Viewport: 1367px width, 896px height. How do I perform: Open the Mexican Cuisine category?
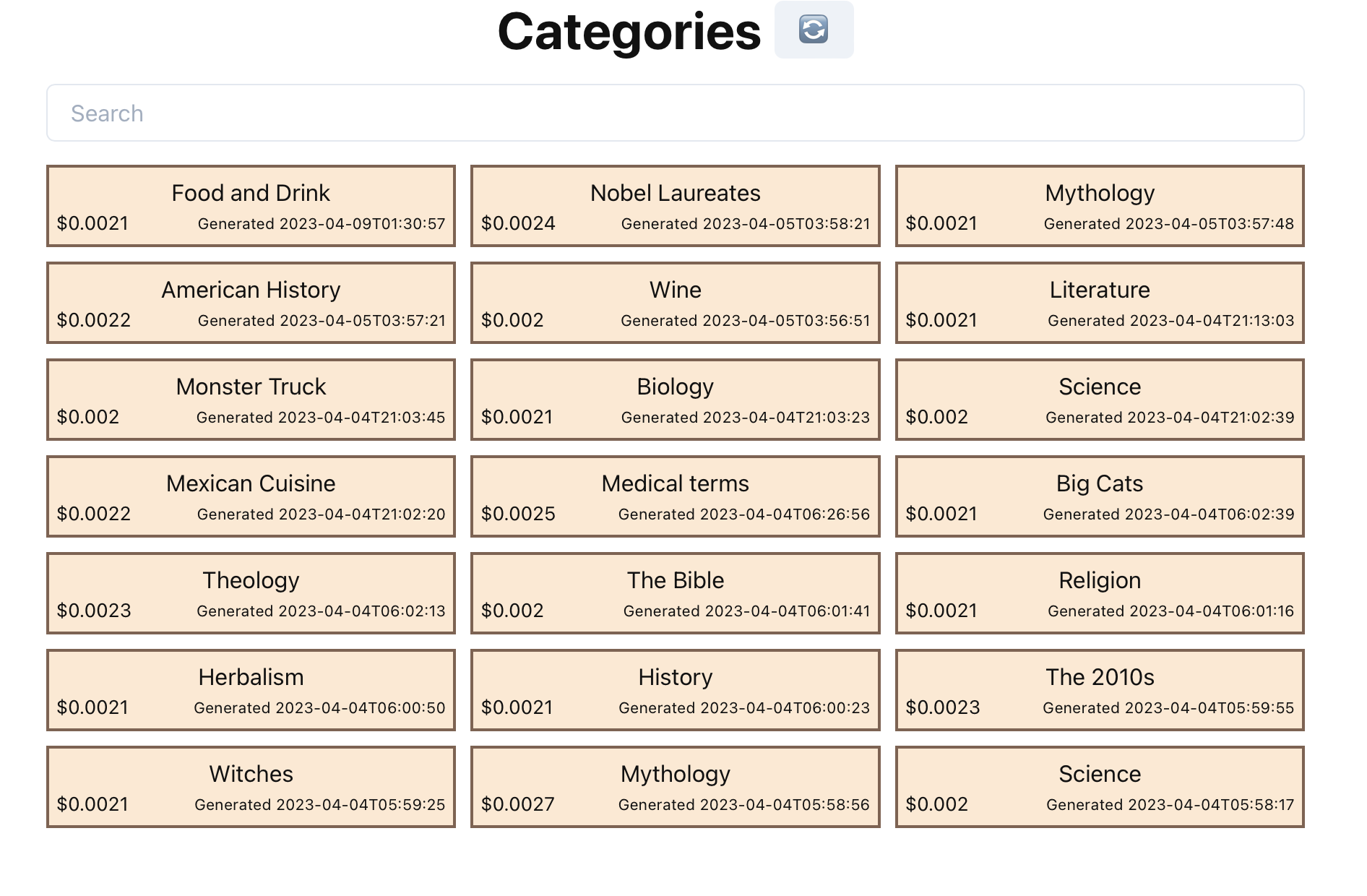point(251,496)
